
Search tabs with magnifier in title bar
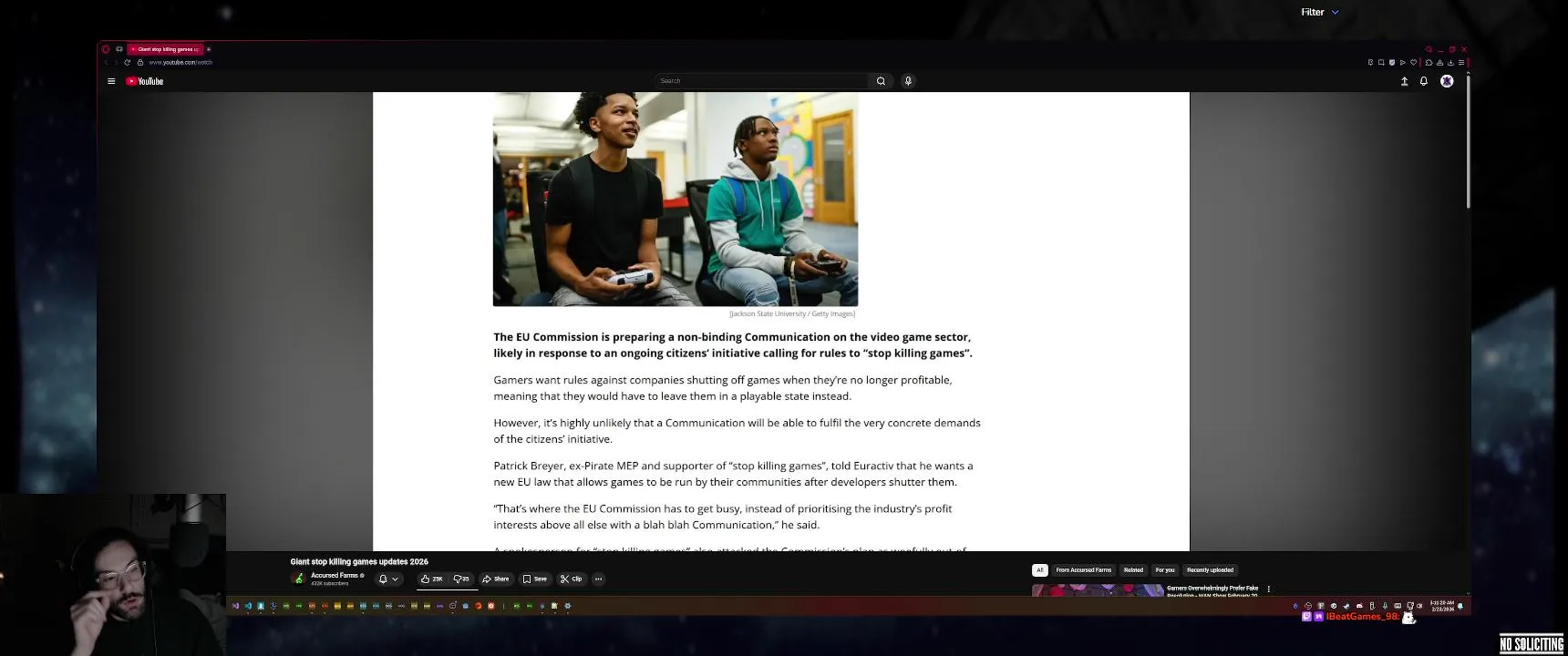click(1429, 49)
